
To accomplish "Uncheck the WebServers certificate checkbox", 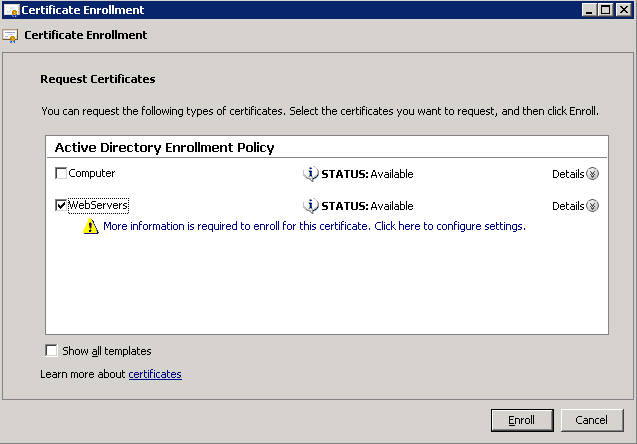I will [61, 205].
